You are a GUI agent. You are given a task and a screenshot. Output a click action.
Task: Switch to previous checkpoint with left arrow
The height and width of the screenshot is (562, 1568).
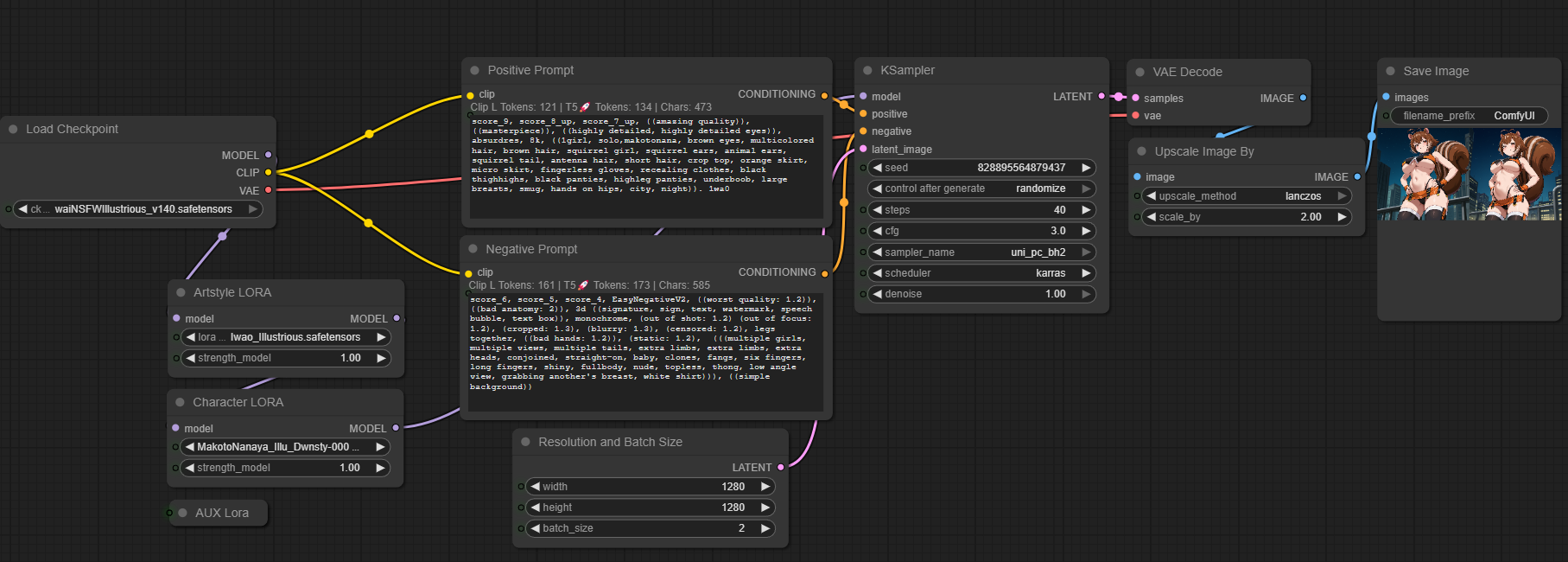click(x=23, y=208)
